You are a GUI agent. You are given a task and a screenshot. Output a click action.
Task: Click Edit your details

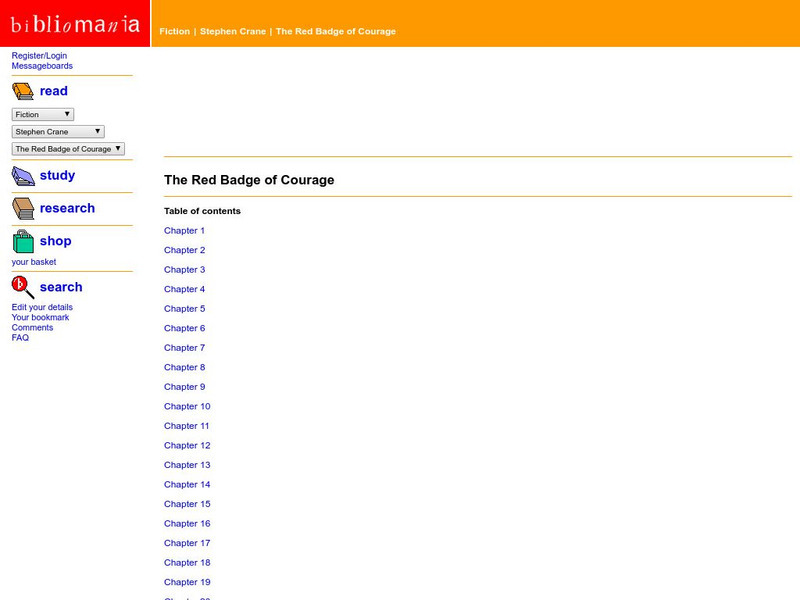pyautogui.click(x=42, y=307)
